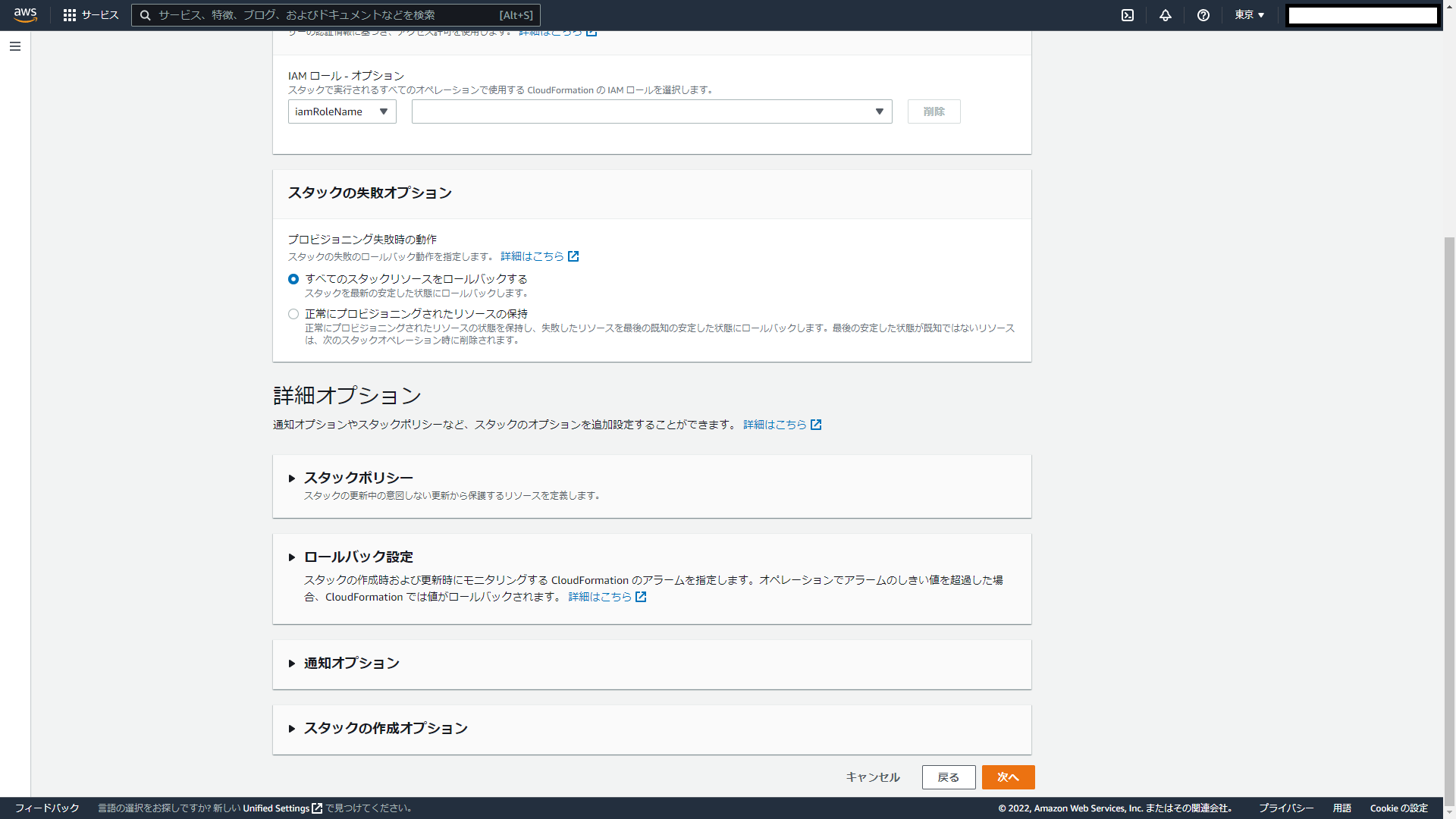1456x819 pixels.
Task: Open the hamburger side navigation menu
Action: point(15,46)
